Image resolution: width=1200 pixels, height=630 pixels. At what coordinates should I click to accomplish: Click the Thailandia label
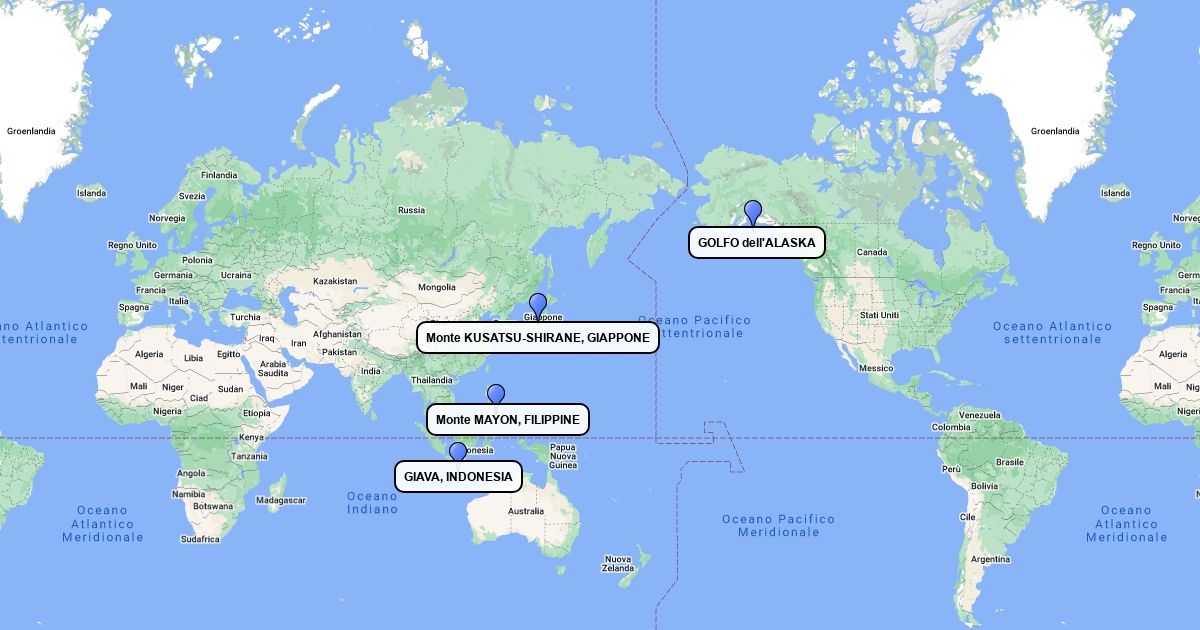pyautogui.click(x=432, y=380)
